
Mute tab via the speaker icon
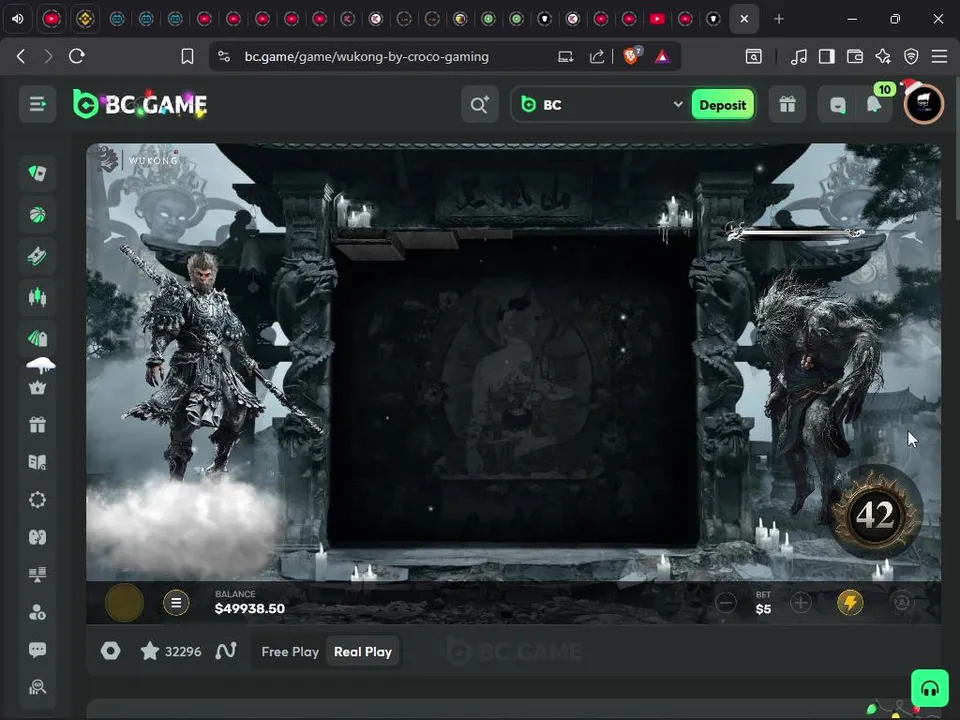(18, 19)
